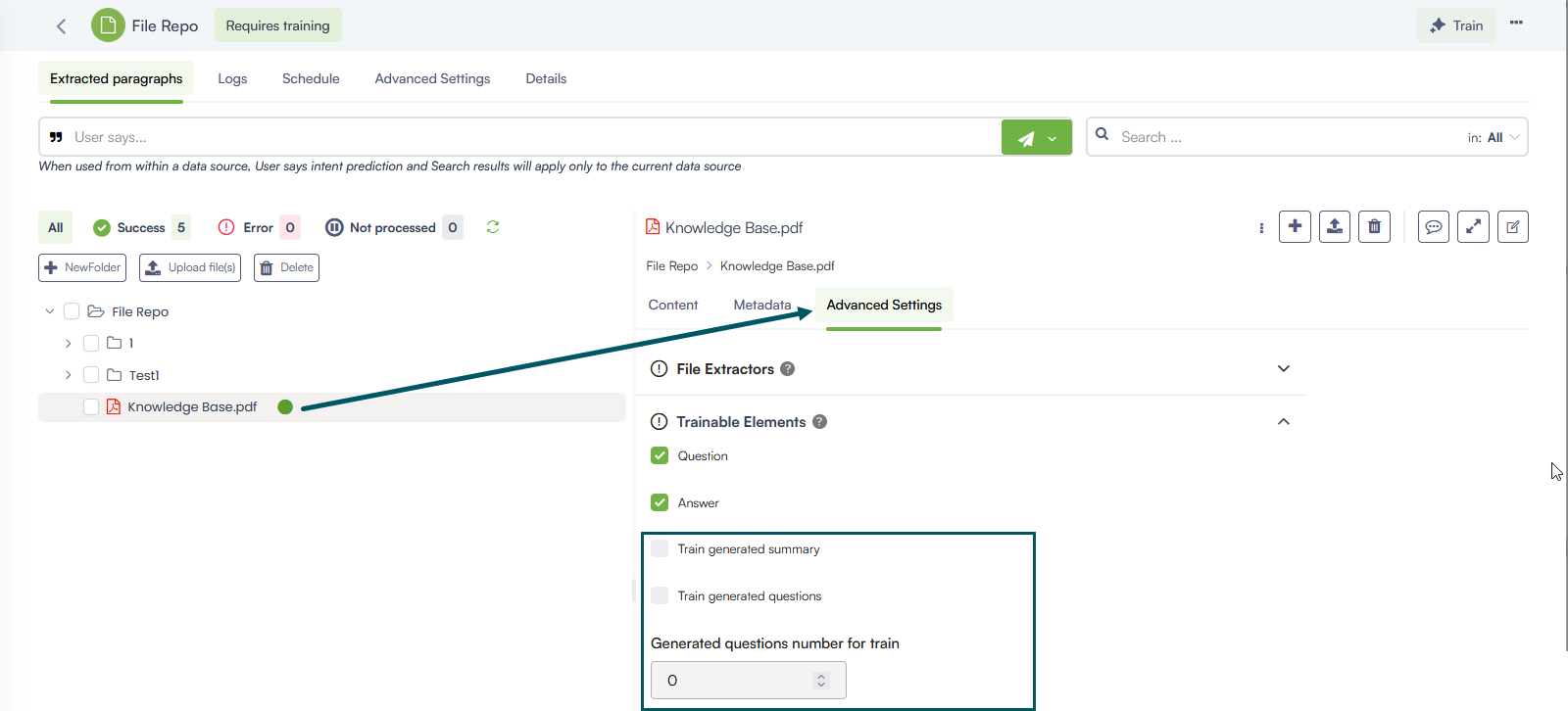This screenshot has height=711, width=1568.
Task: Open the comment bubble icon
Action: (x=1433, y=227)
